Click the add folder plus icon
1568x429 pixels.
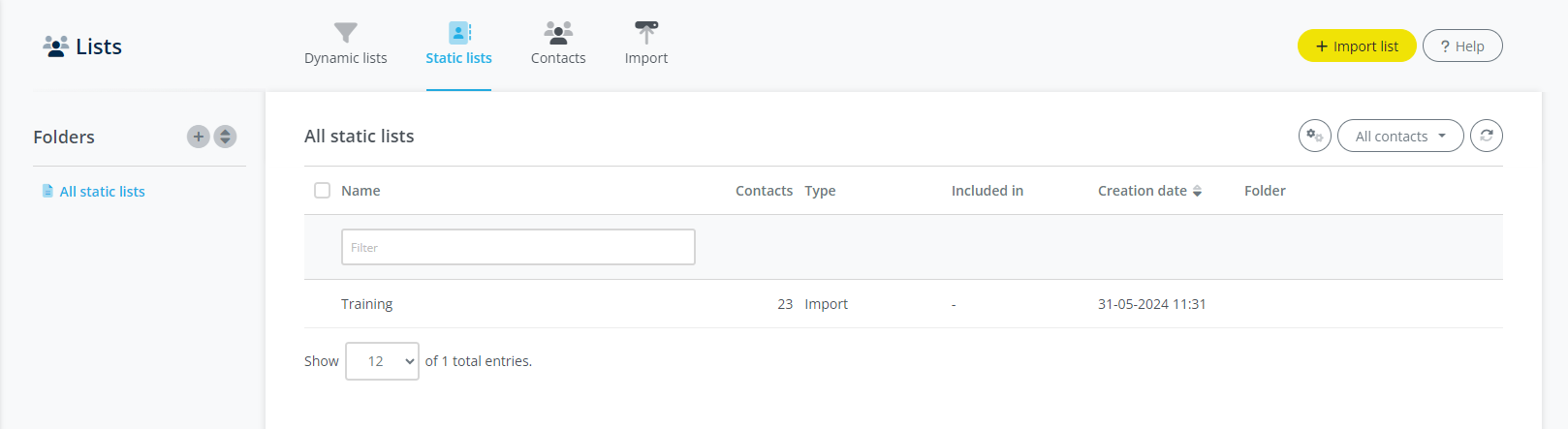(198, 137)
